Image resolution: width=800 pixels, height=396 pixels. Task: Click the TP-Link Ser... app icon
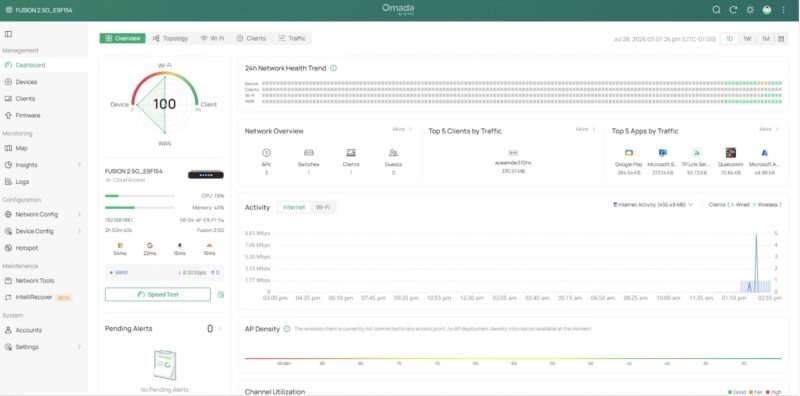pos(696,153)
